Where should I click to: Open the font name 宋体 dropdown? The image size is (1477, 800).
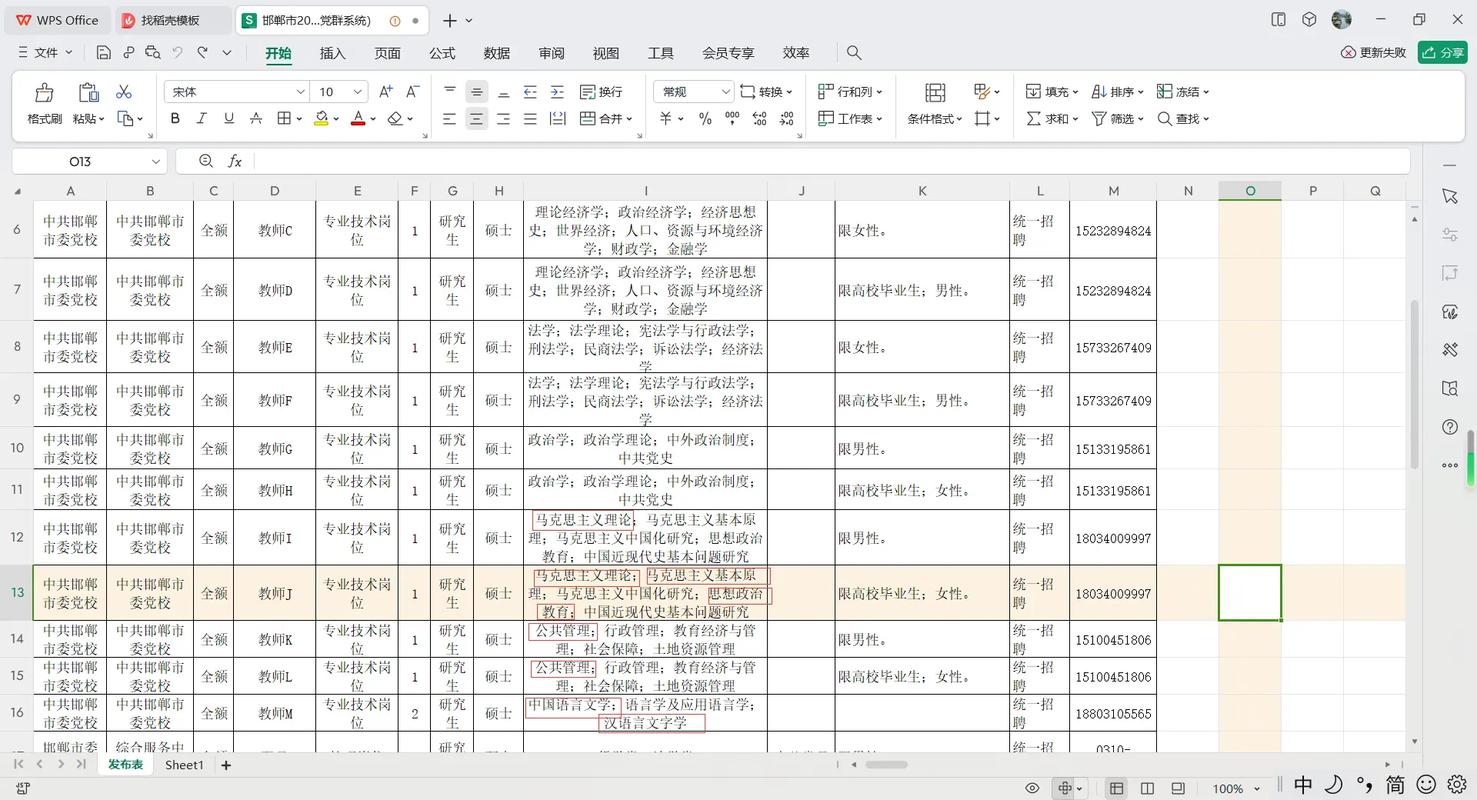(x=300, y=92)
